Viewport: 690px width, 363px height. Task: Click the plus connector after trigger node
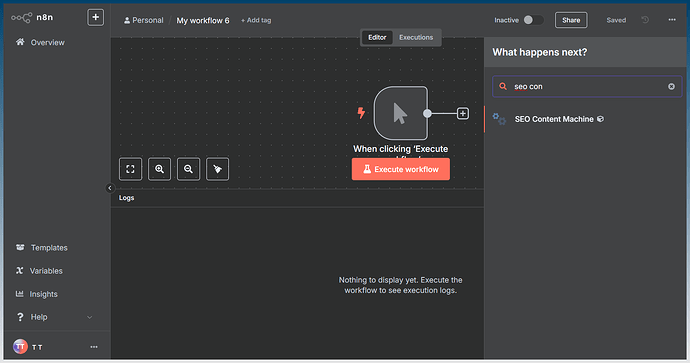462,114
